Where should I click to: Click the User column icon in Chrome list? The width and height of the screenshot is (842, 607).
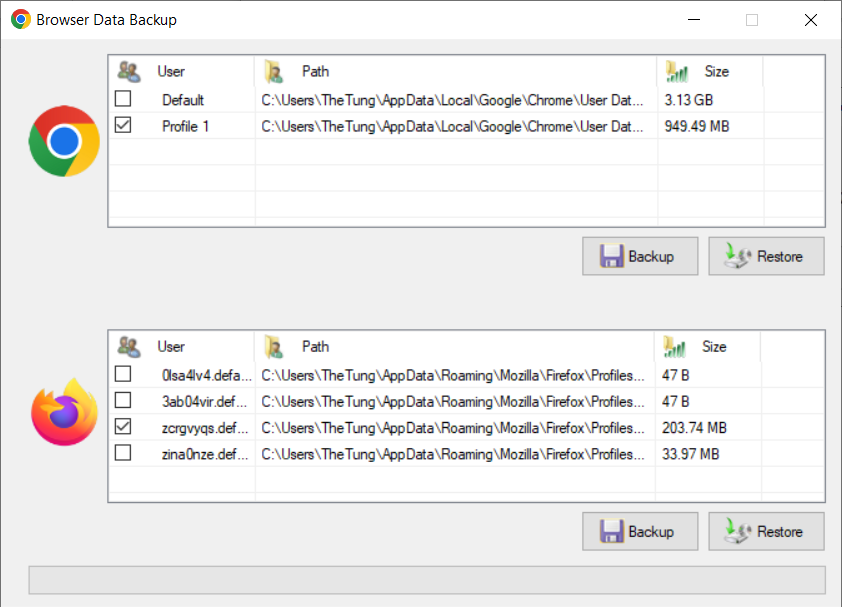click(129, 71)
